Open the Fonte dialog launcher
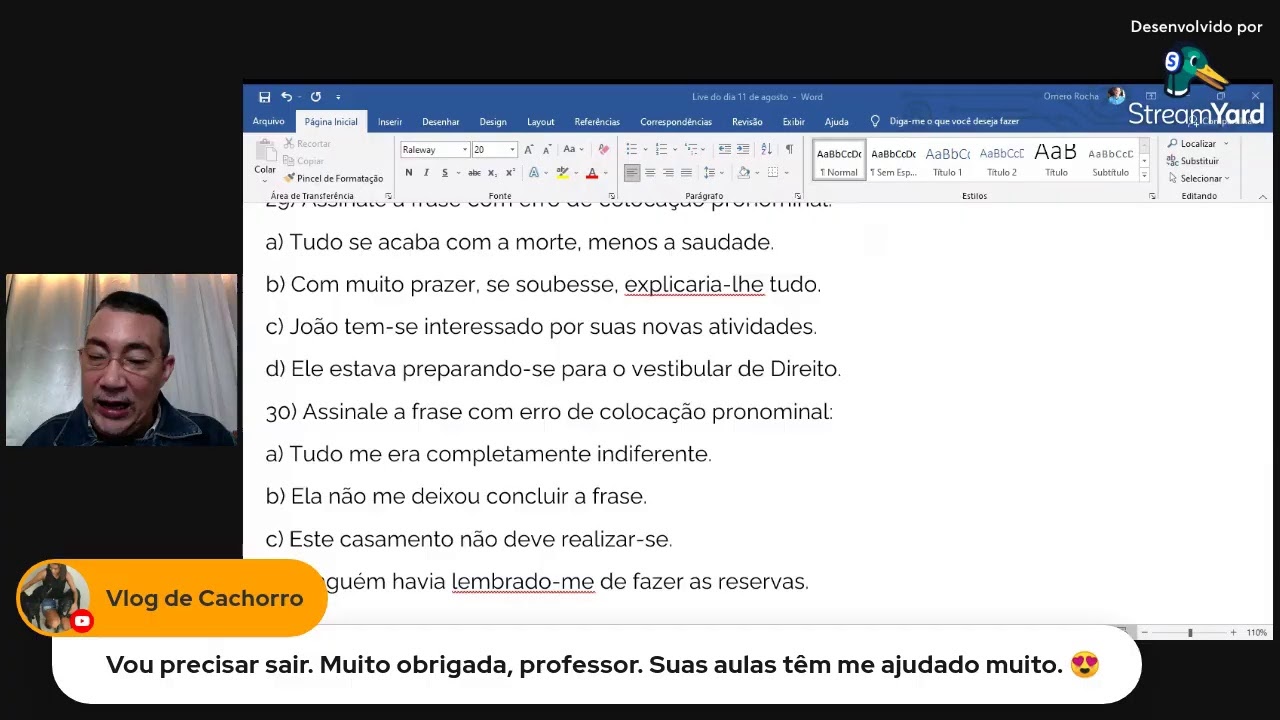1280x720 pixels. click(610, 196)
